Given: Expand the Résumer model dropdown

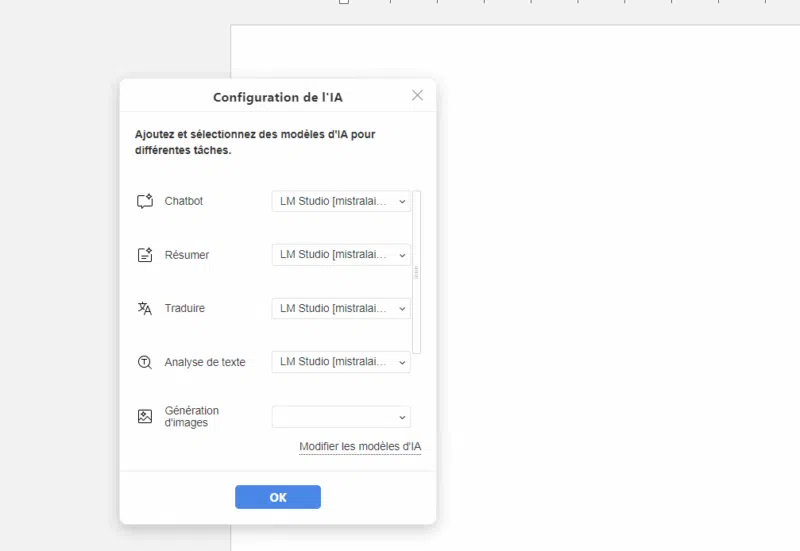Looking at the screenshot, I should [341, 255].
